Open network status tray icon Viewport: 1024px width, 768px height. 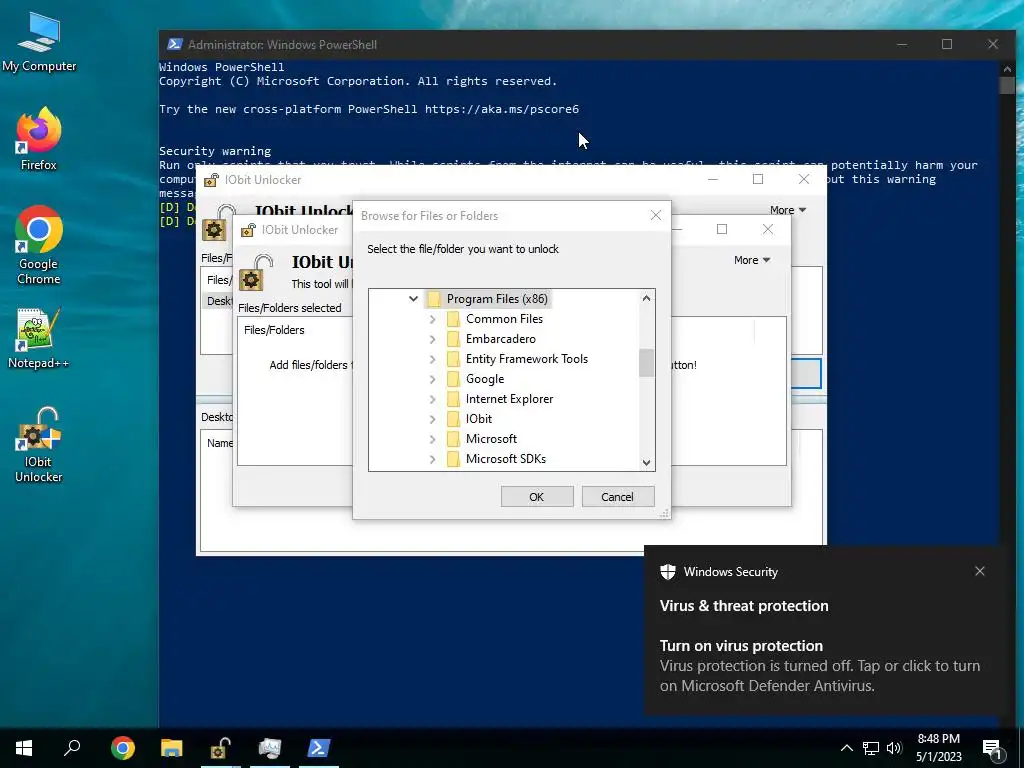click(x=871, y=748)
